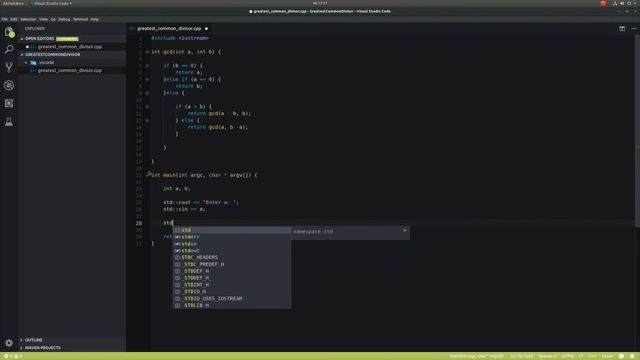Open the Selection menu
Image resolution: width=640 pixels, height=360 pixels.
coord(28,19)
